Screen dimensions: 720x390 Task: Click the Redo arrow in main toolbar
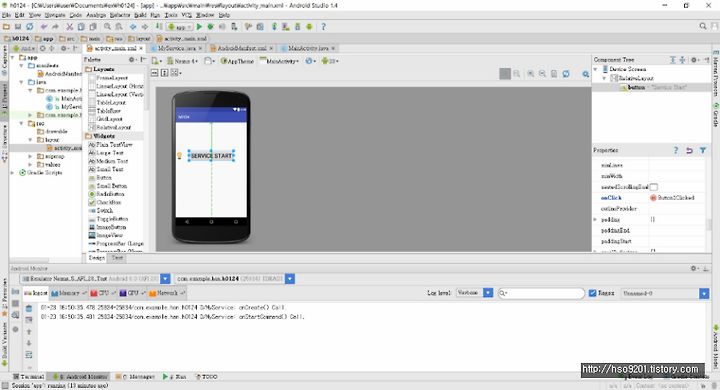55,27
